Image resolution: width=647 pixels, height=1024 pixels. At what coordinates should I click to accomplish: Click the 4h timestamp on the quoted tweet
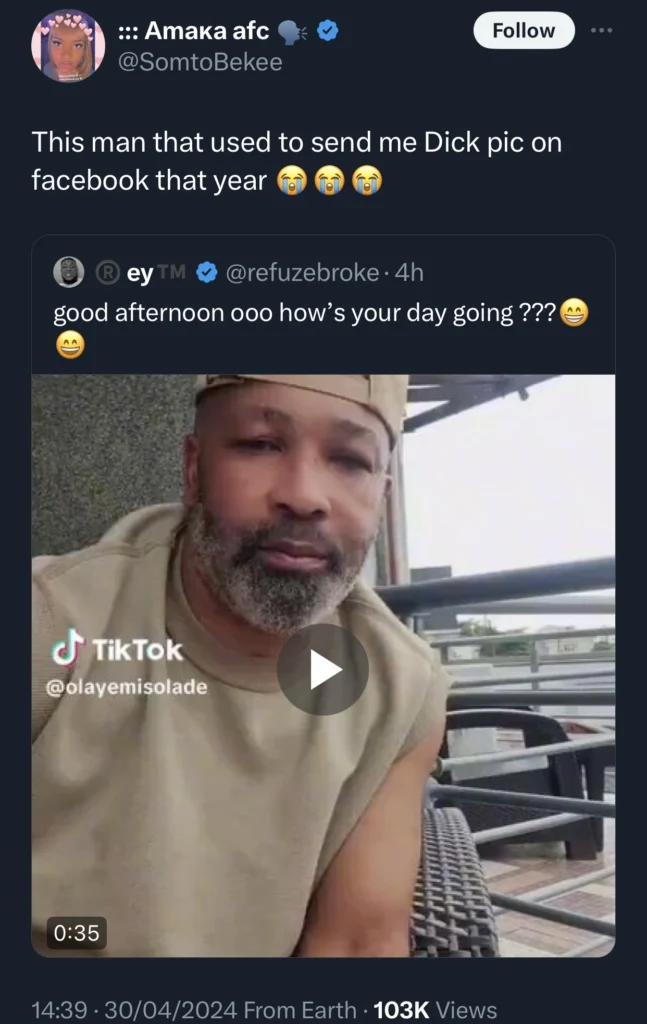coord(408,271)
